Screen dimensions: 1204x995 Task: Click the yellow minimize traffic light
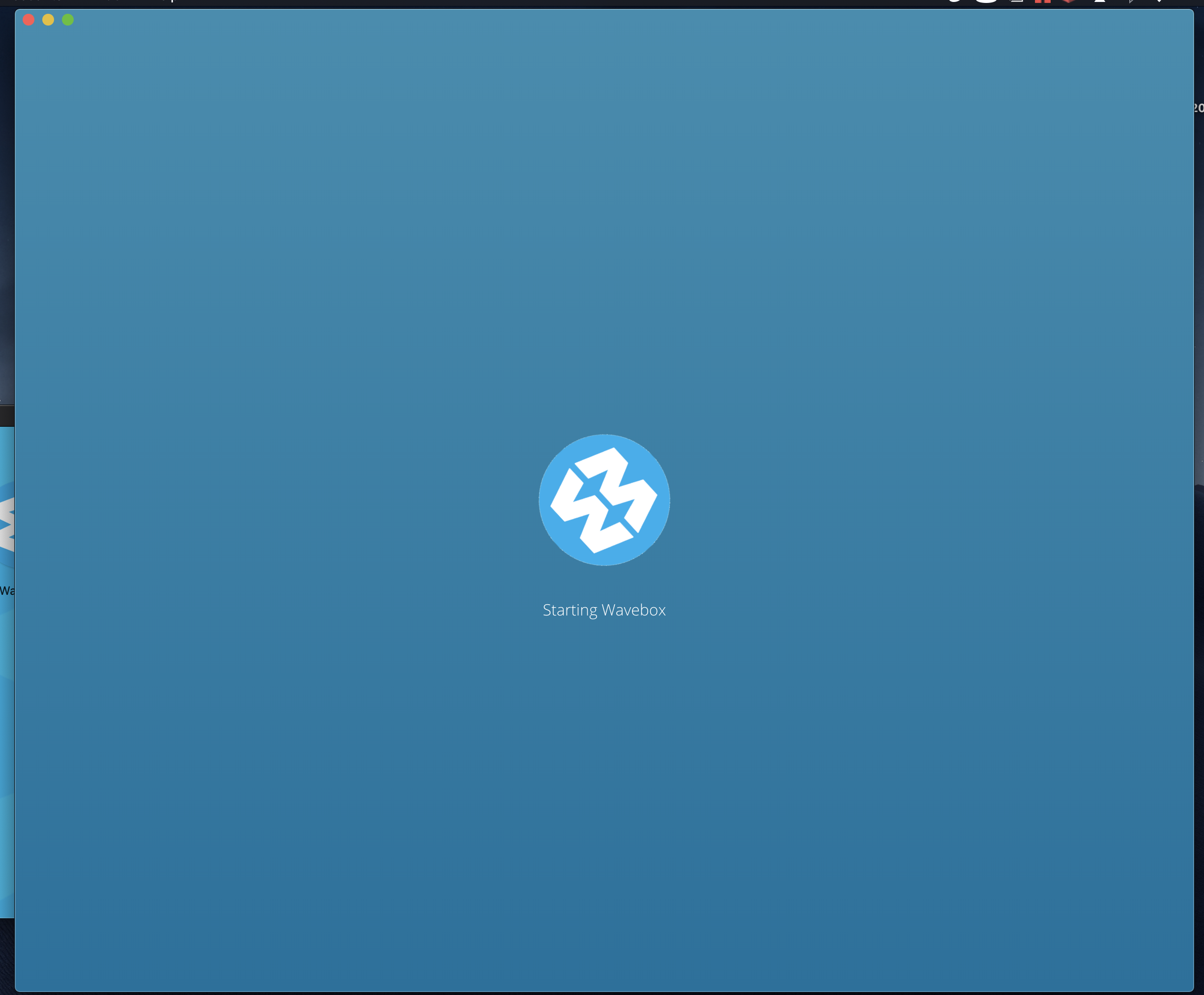click(48, 20)
